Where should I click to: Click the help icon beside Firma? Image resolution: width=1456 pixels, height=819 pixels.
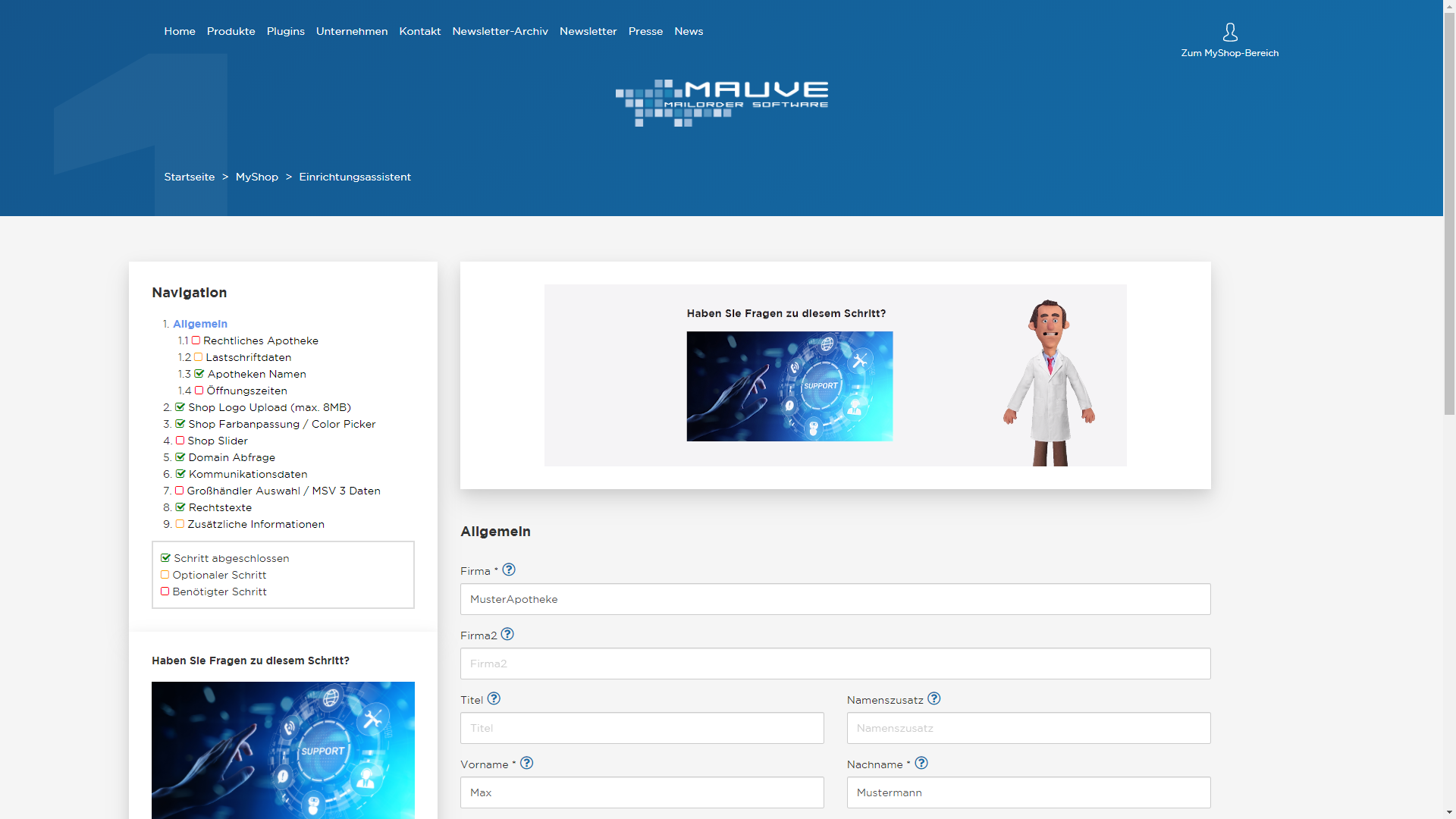pos(509,570)
